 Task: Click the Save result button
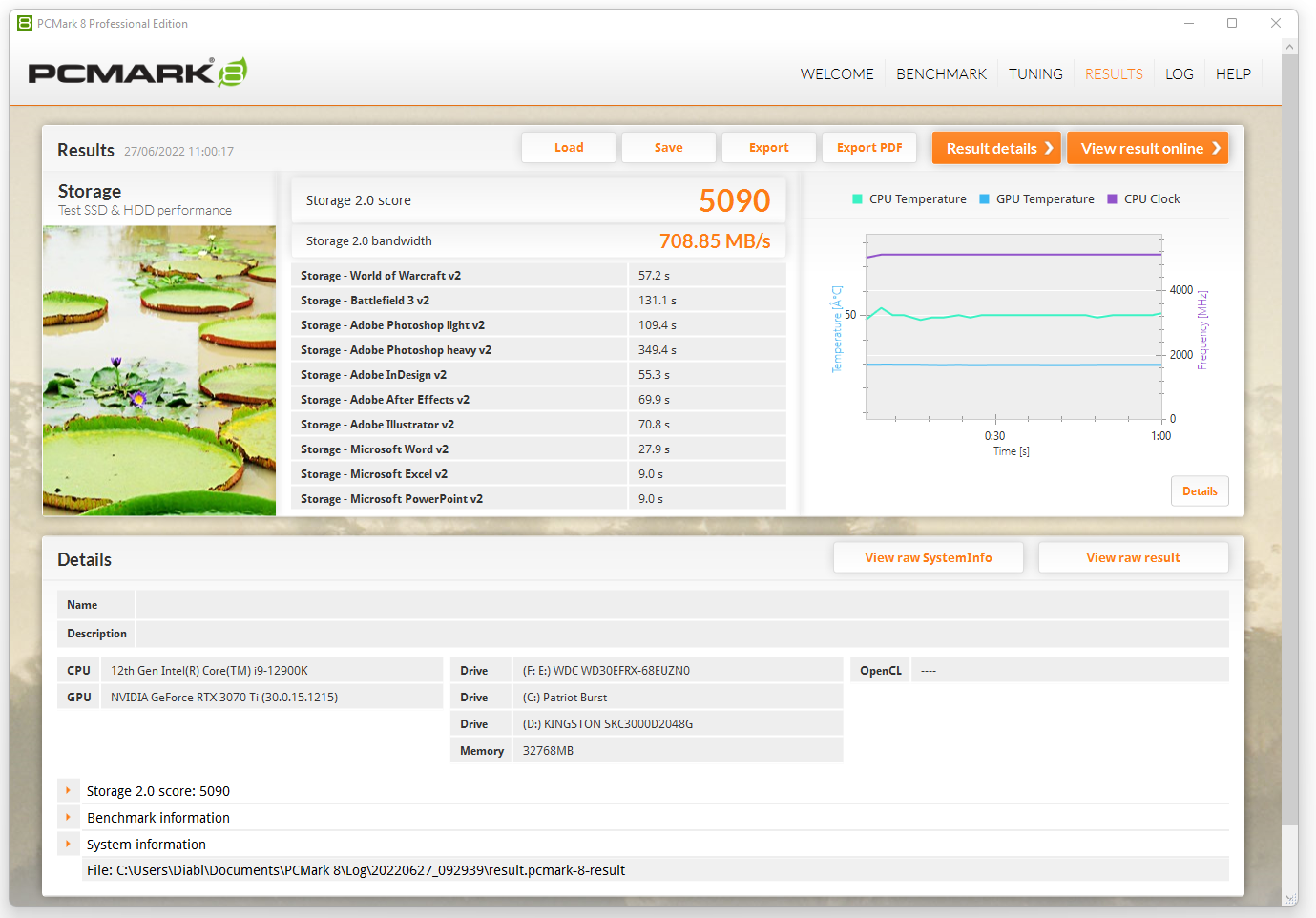(x=669, y=148)
